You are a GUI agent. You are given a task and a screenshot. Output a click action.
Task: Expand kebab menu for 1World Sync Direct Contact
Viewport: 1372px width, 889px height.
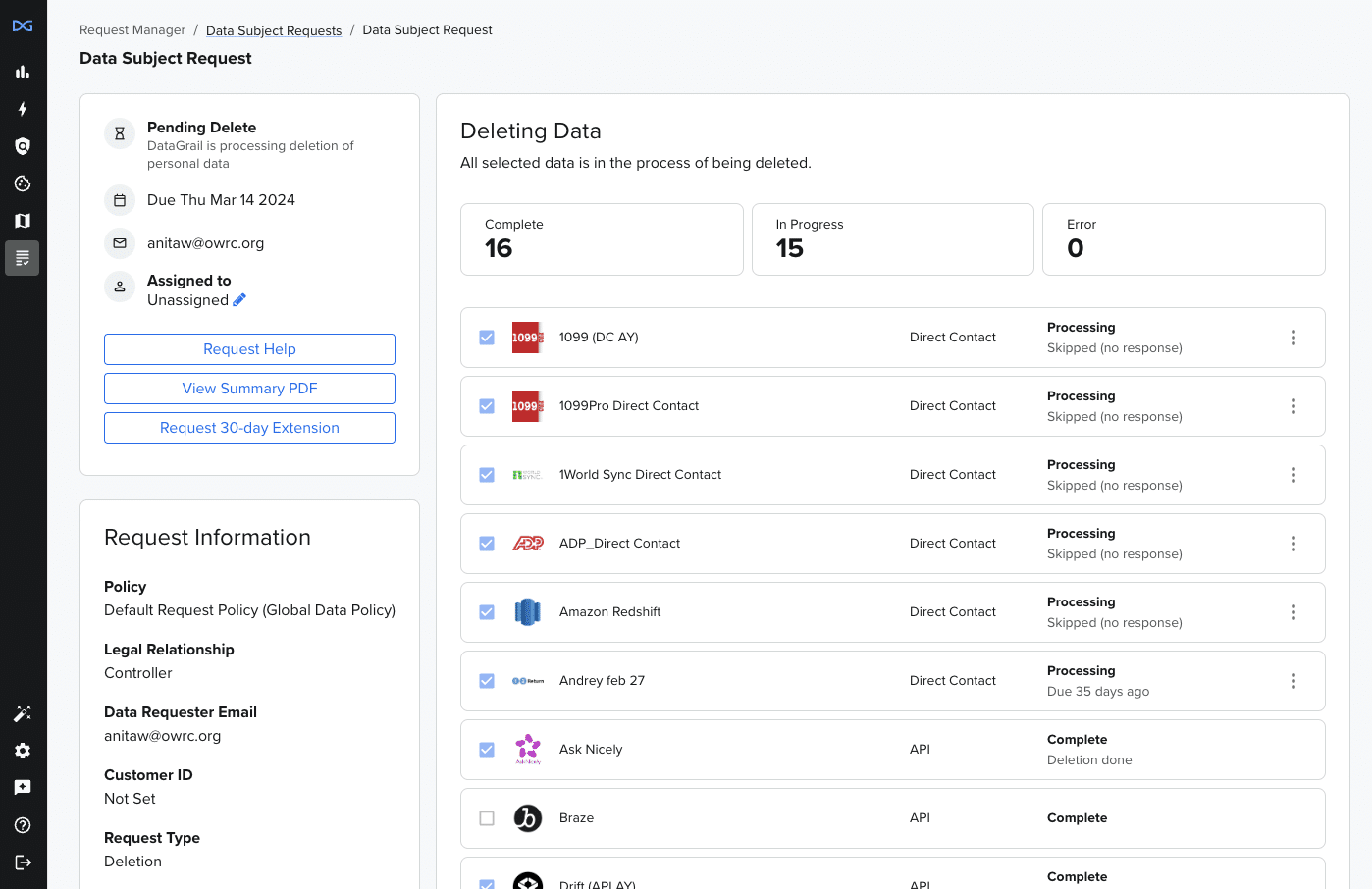coord(1293,475)
